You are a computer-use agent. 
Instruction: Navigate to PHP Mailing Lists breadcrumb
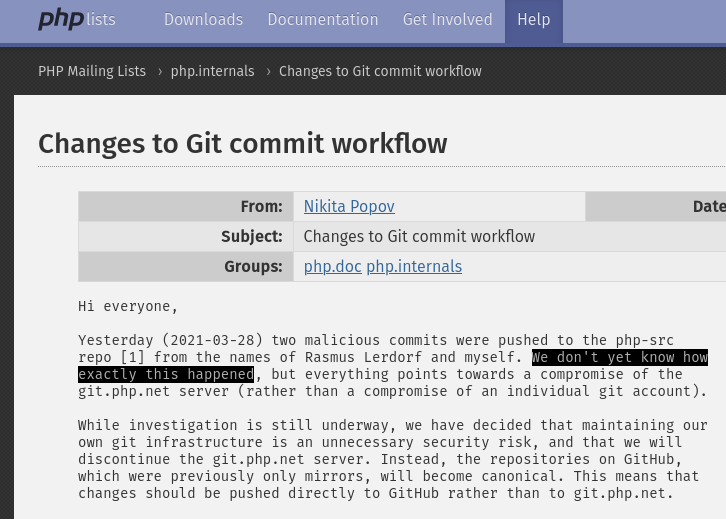point(92,71)
